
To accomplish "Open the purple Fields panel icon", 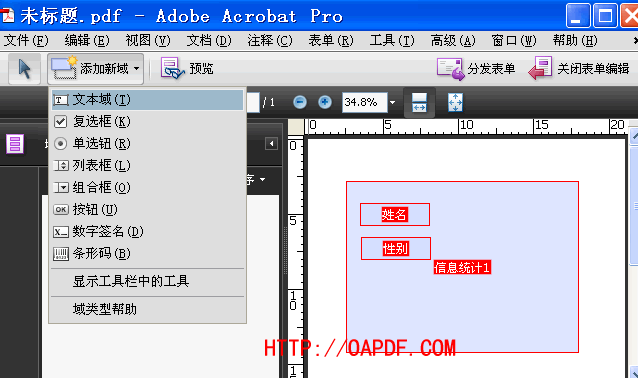I will (15, 144).
